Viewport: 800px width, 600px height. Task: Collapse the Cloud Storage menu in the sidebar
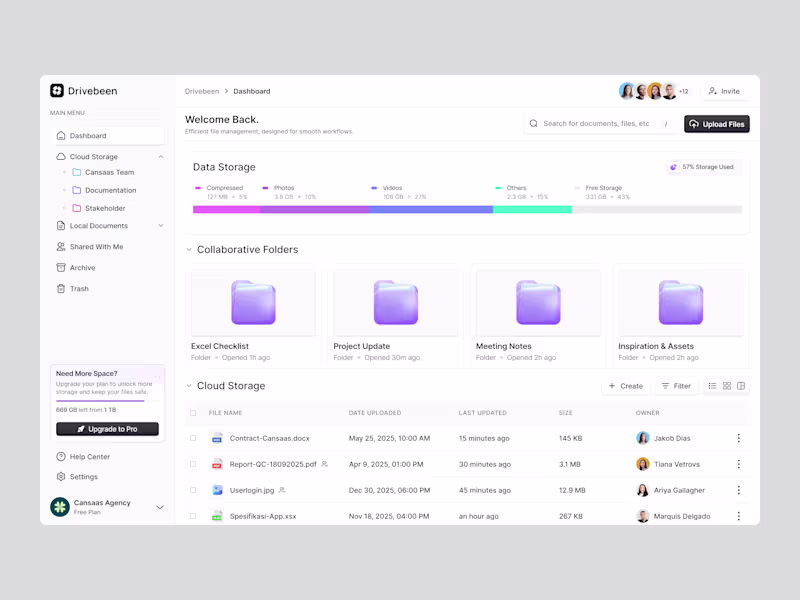tap(161, 156)
